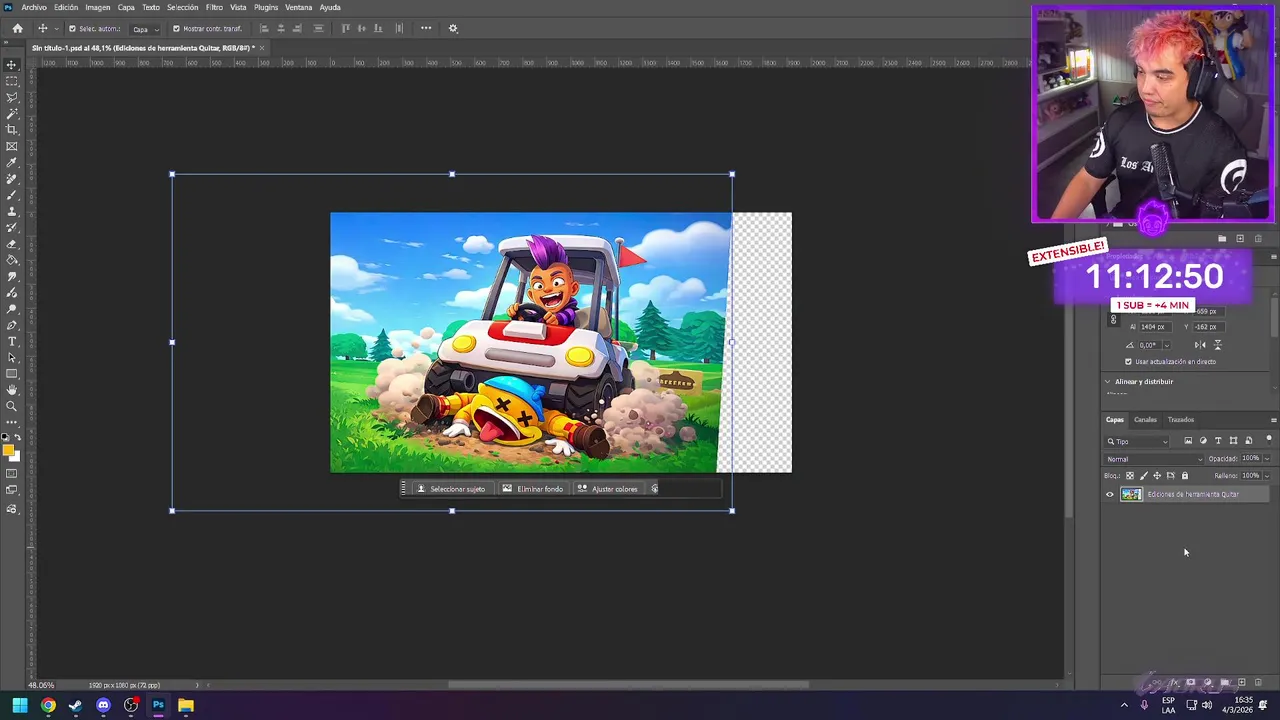
Task: Select the Paint Bucket tool
Action: [12, 260]
